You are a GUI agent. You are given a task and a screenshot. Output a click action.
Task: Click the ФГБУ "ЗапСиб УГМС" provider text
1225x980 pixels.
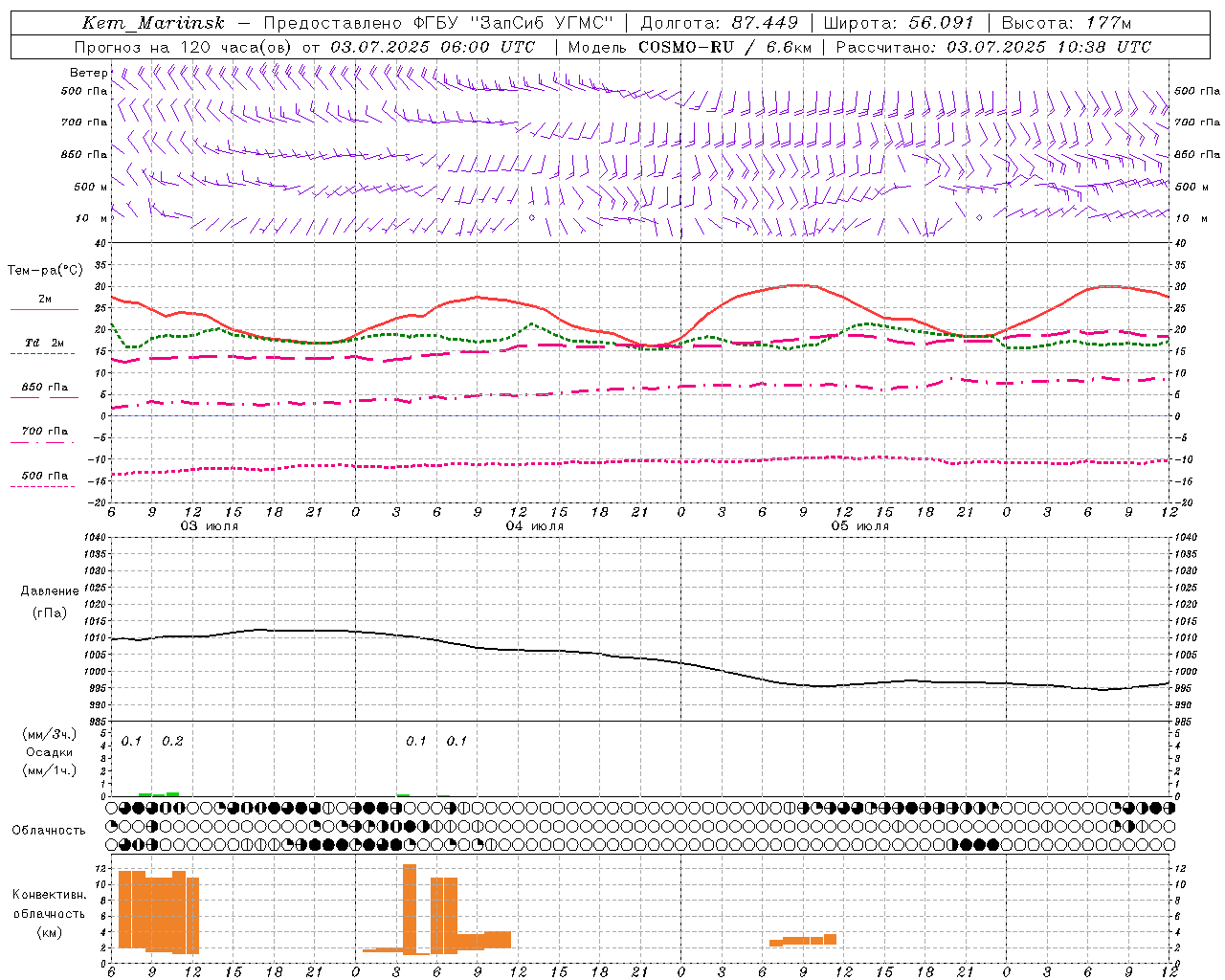[x=512, y=23]
